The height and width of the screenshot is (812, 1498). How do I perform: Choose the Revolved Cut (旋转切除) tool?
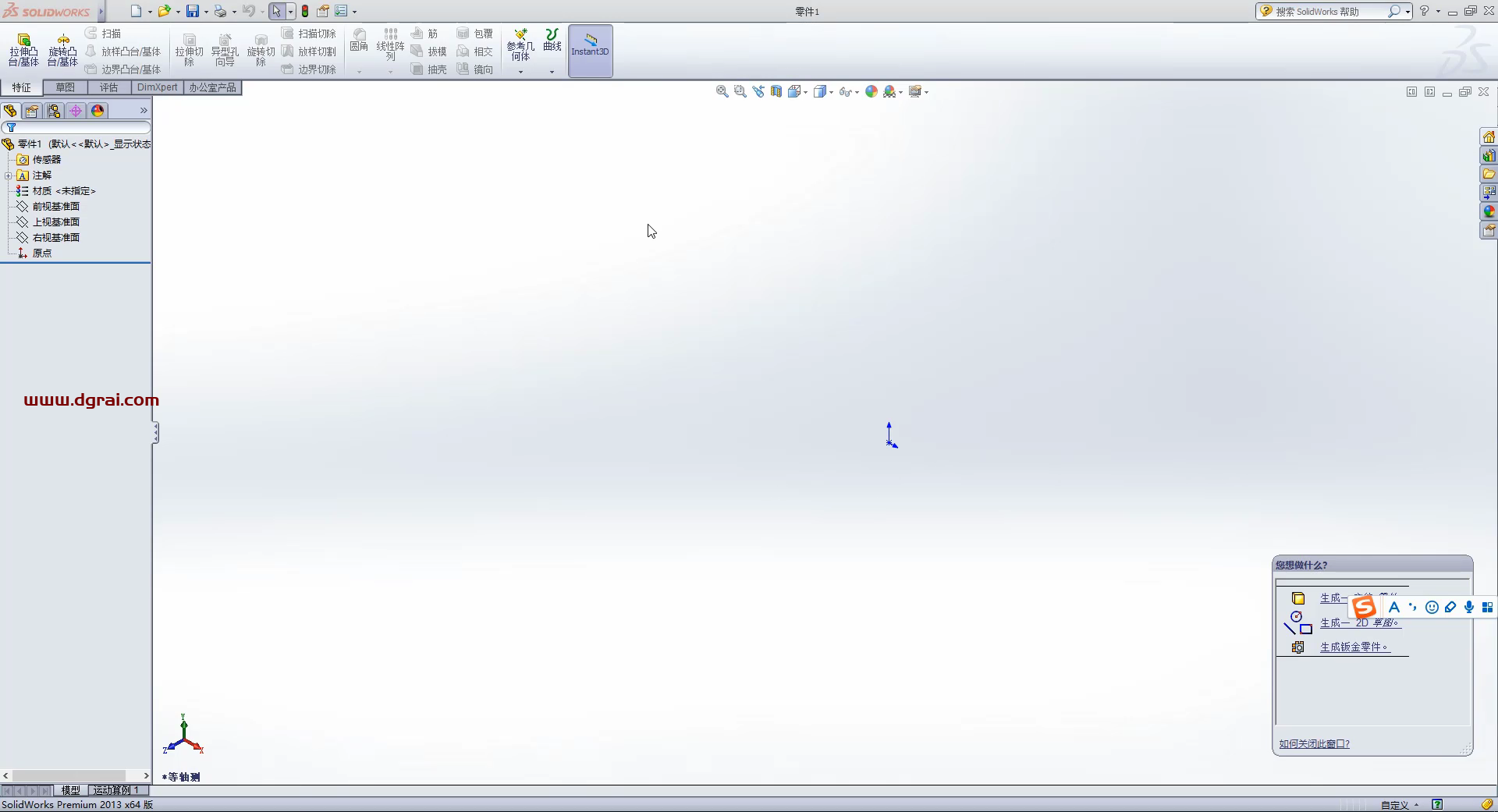261,50
